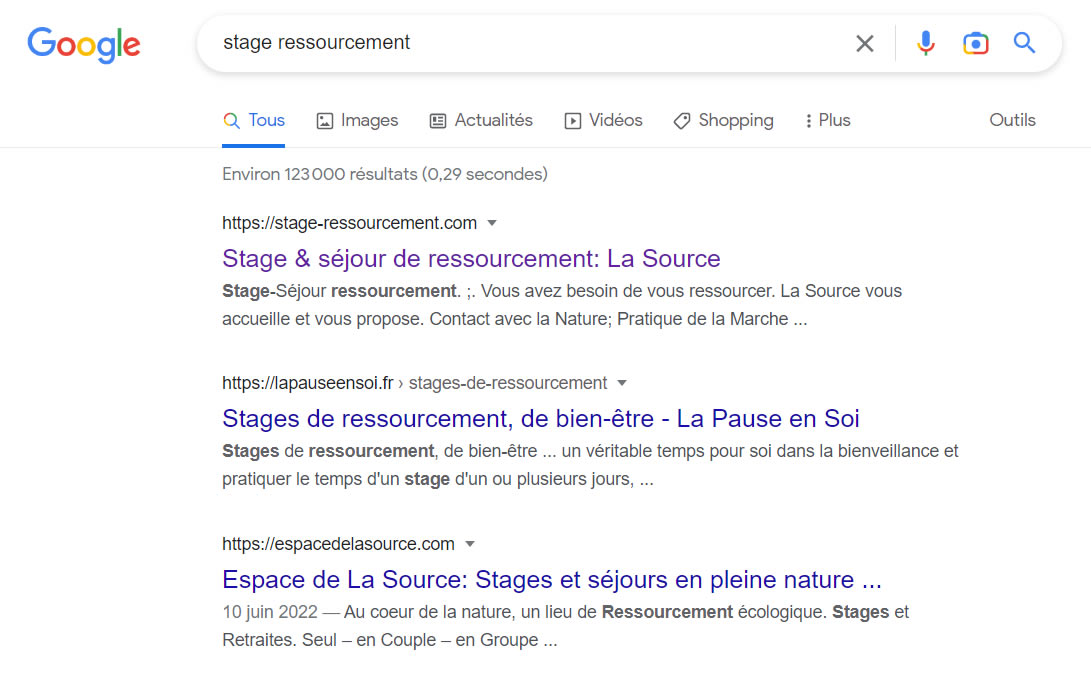The width and height of the screenshot is (1091, 683).
Task: Click the blue magnifying glass search button
Action: point(1024,43)
